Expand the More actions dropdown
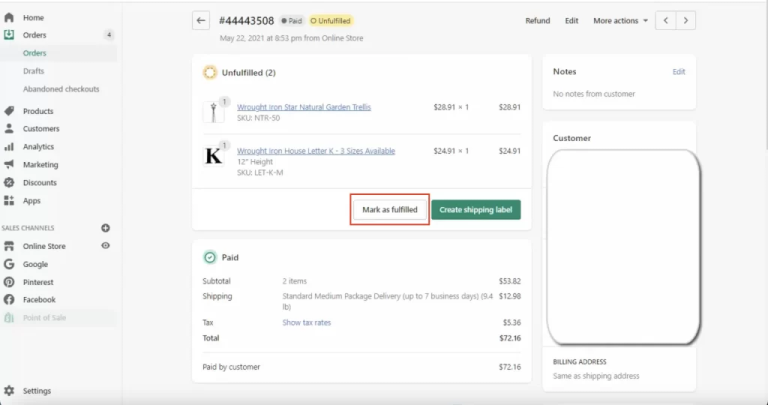Screen dimensions: 768x405 point(620,20)
